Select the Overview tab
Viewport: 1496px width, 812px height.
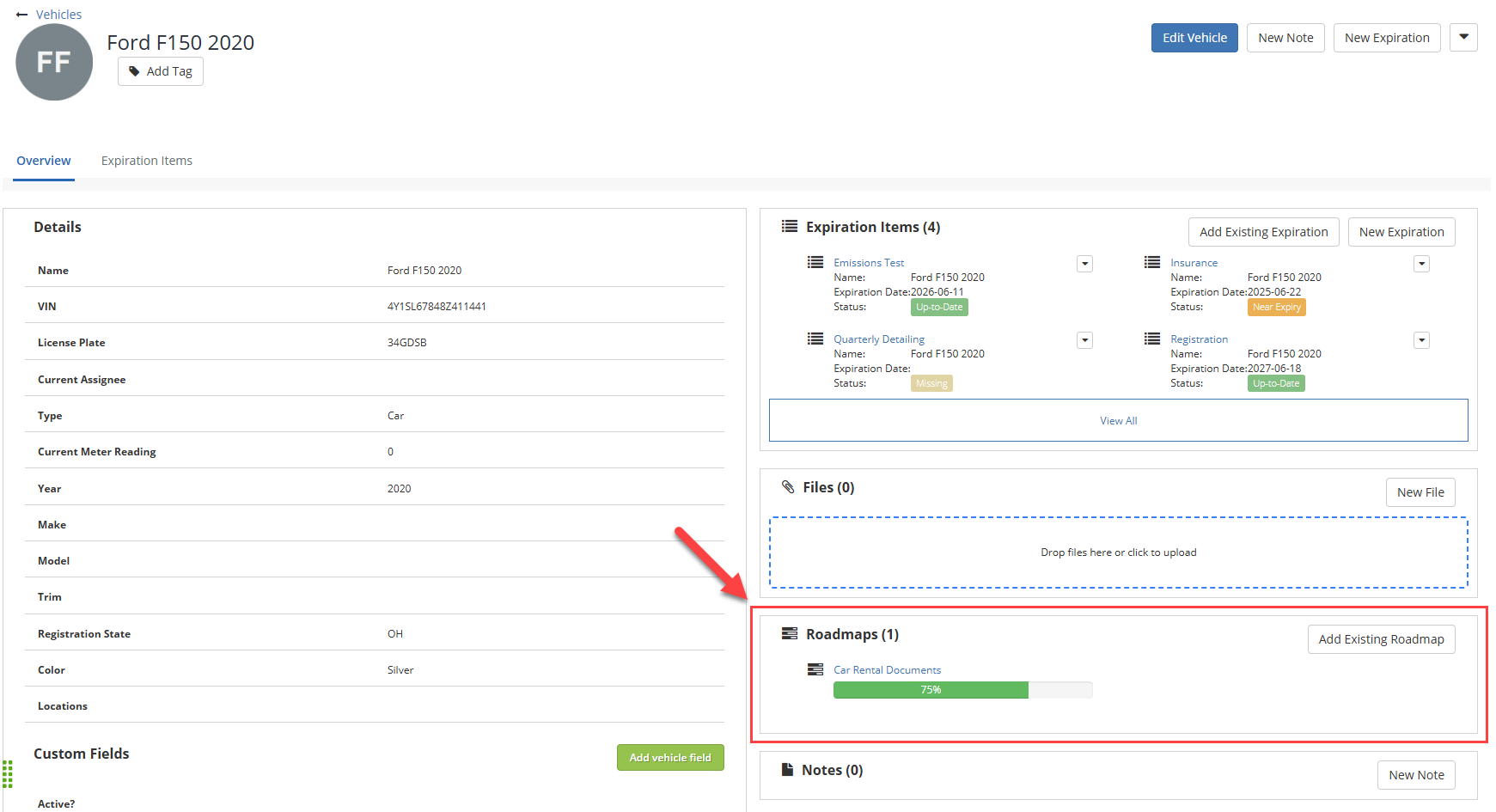tap(44, 161)
